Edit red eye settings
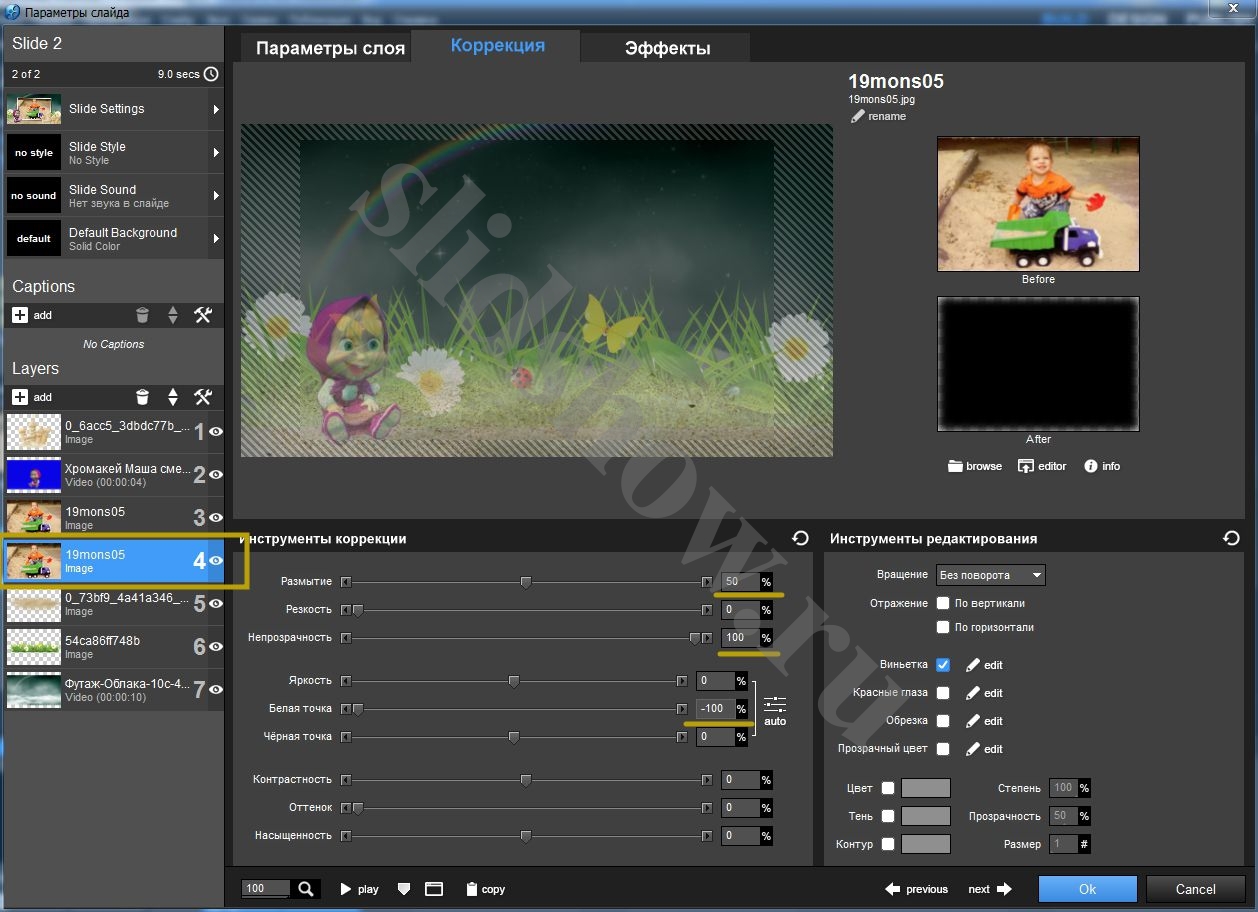Image resolution: width=1258 pixels, height=912 pixels. 984,693
